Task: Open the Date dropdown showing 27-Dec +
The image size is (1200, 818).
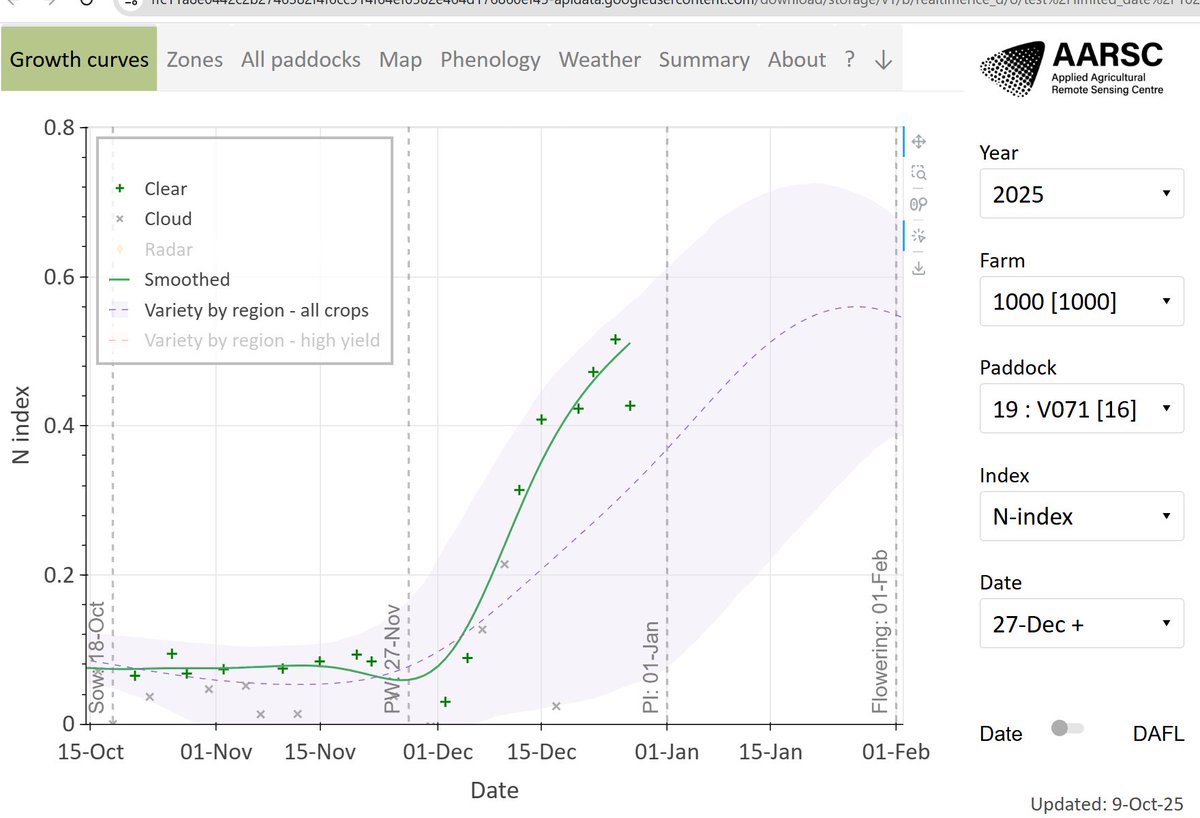Action: click(x=1082, y=623)
